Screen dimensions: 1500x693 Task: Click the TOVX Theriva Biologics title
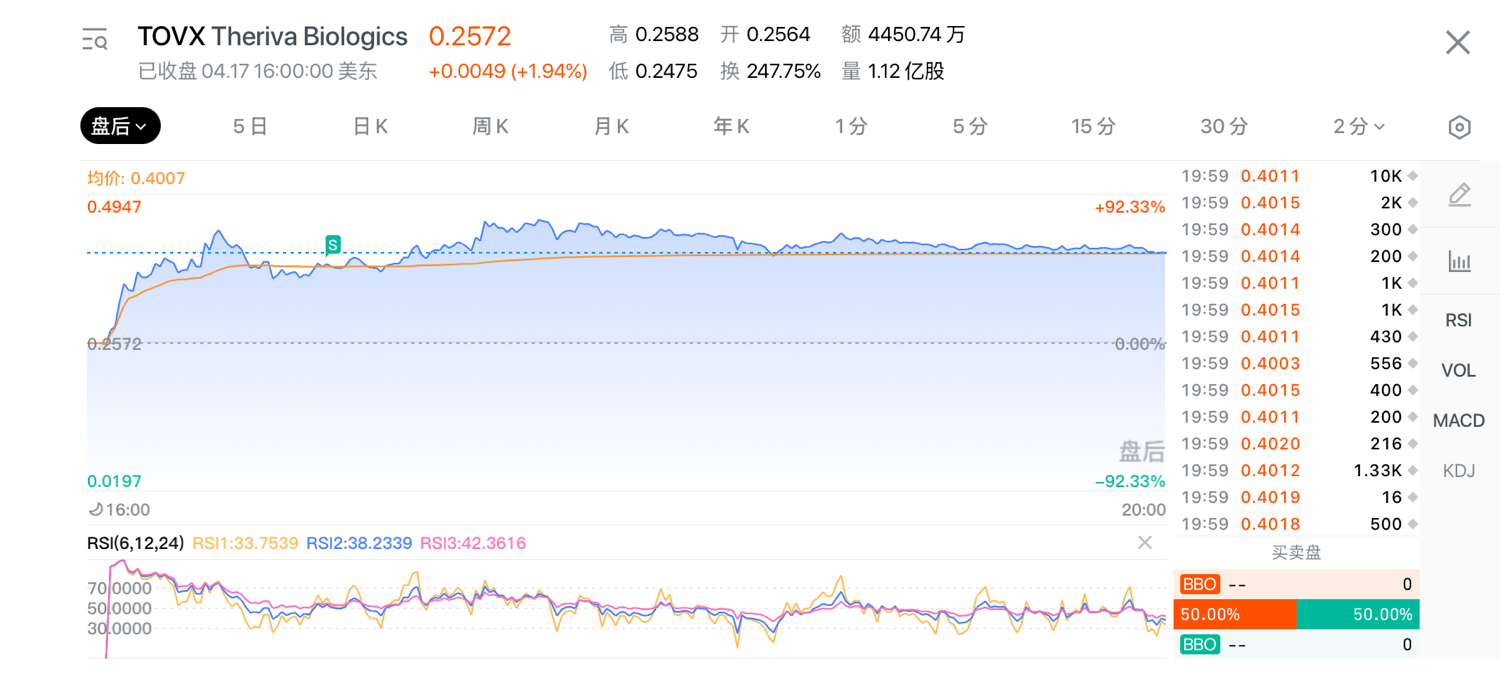click(272, 37)
